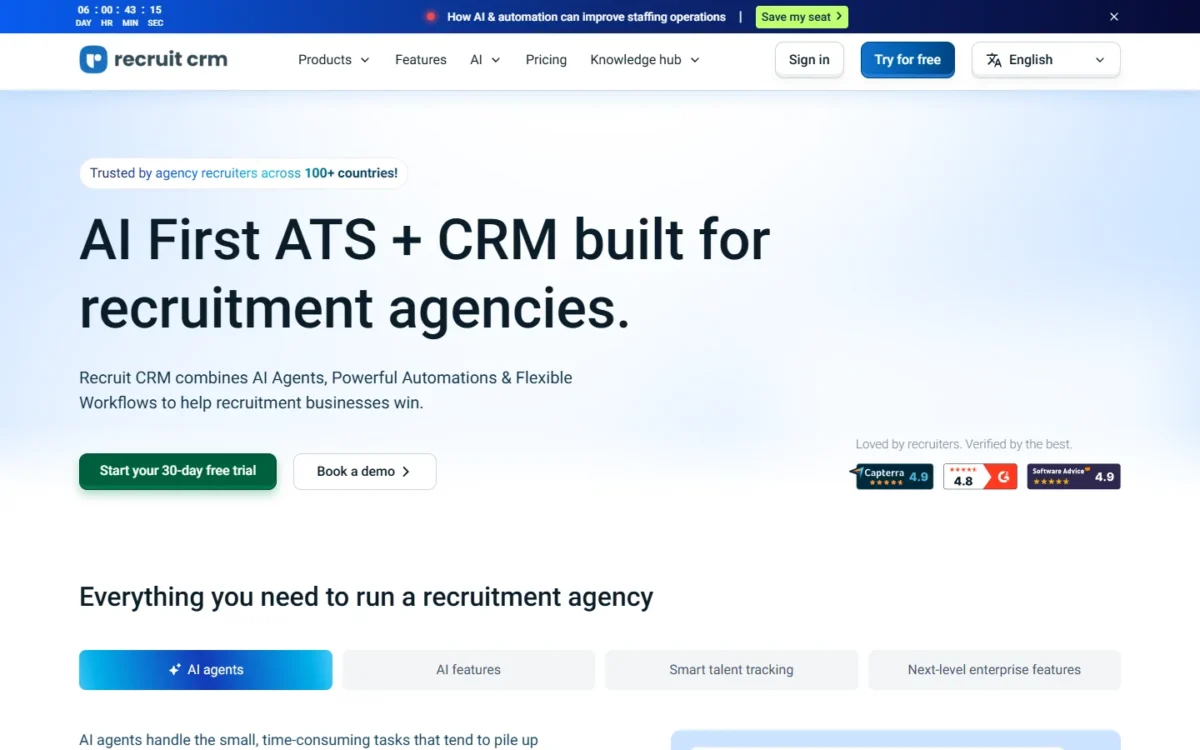Screen dimensions: 1200x750
Task: Click the Recruit CRM logo icon
Action: 93,59
